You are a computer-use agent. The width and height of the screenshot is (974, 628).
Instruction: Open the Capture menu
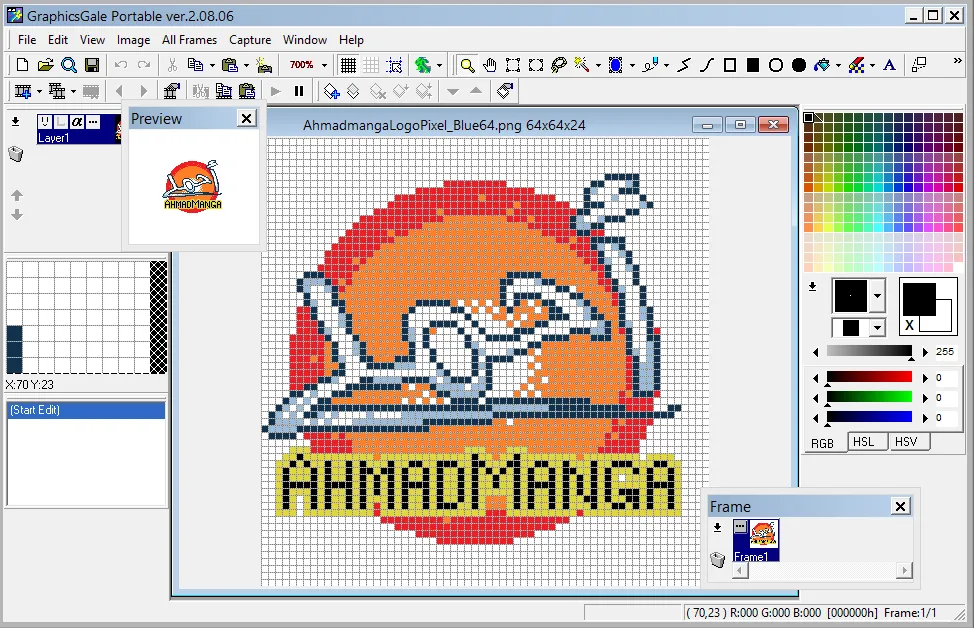coord(250,40)
